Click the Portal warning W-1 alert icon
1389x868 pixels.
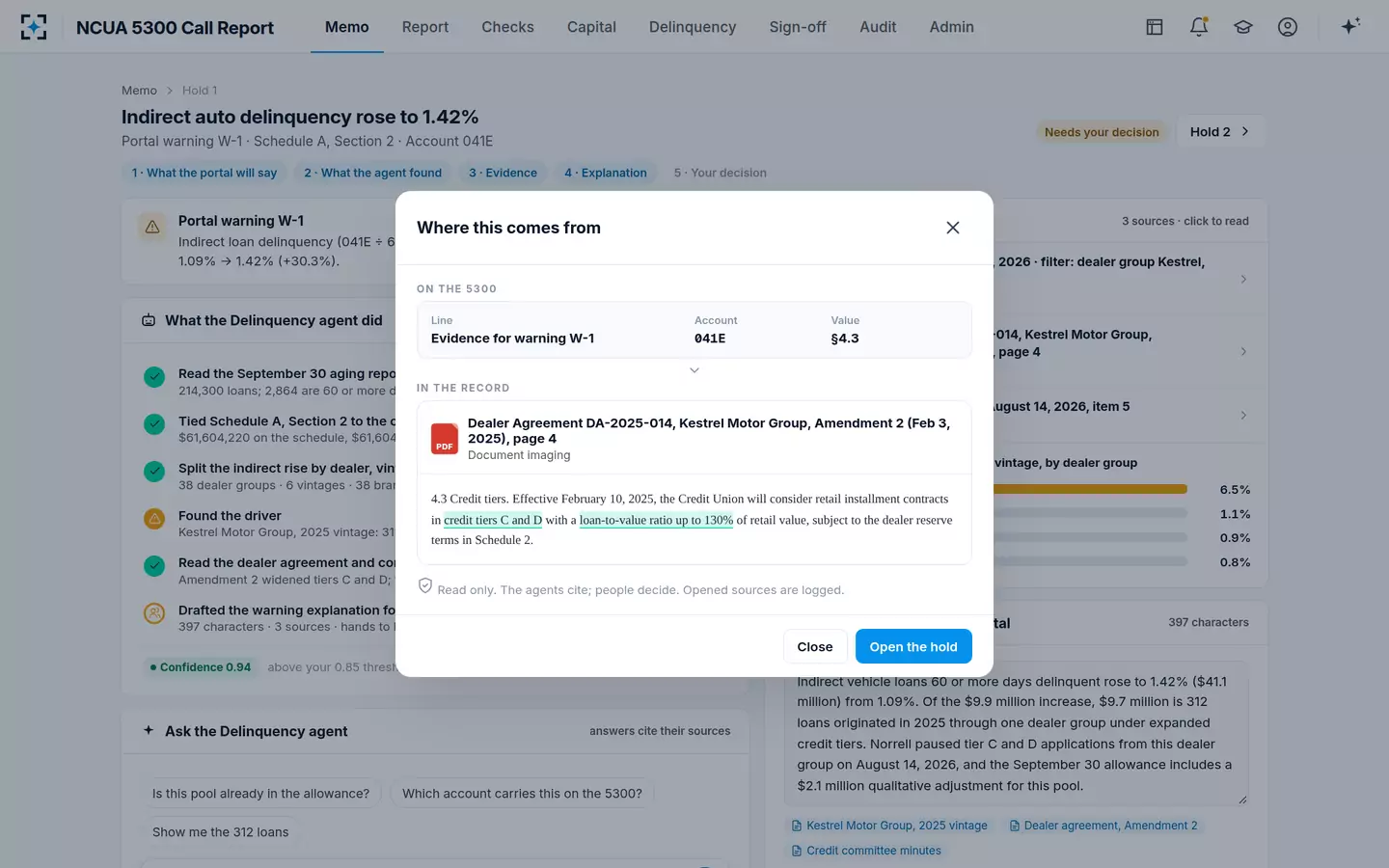[152, 228]
